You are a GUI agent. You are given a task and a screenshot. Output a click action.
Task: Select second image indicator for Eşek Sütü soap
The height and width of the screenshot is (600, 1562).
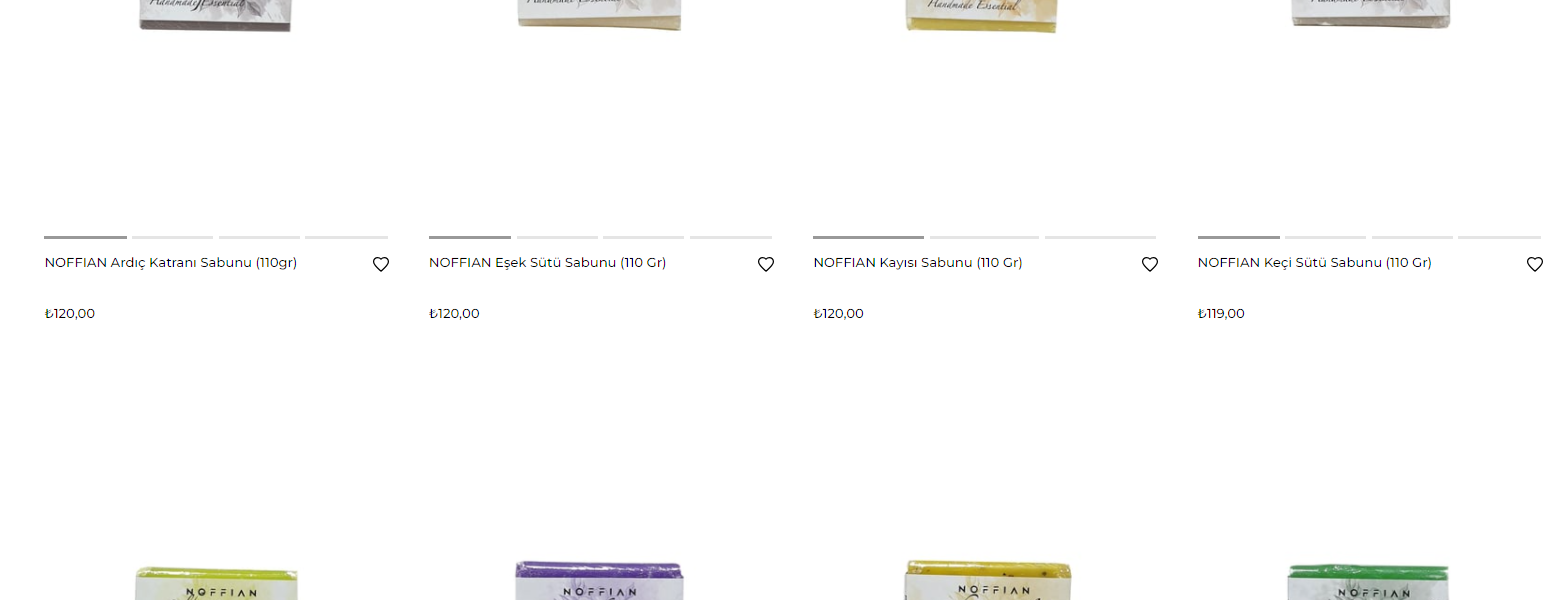coord(557,237)
